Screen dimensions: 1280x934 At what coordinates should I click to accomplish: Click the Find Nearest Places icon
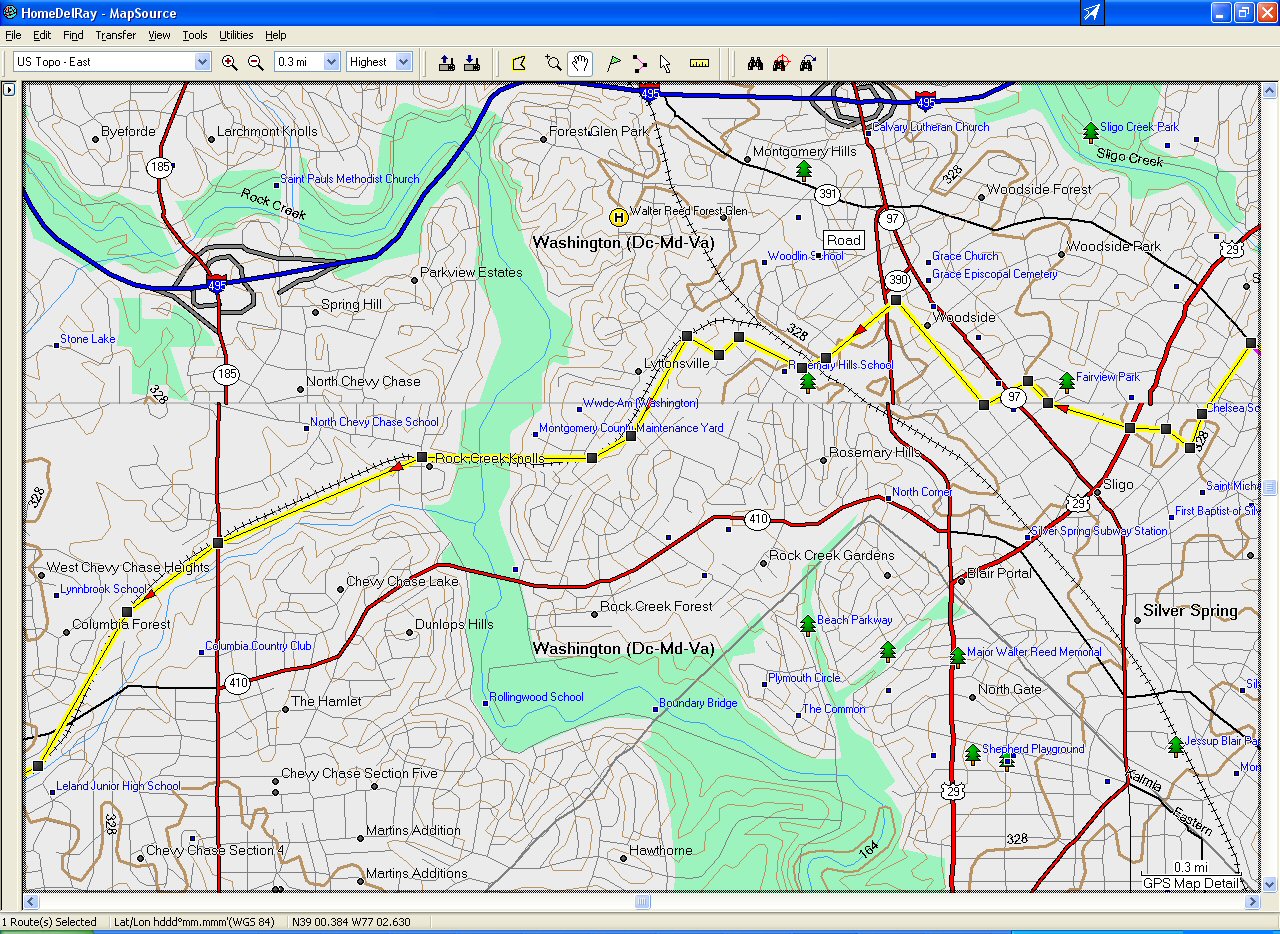[781, 62]
